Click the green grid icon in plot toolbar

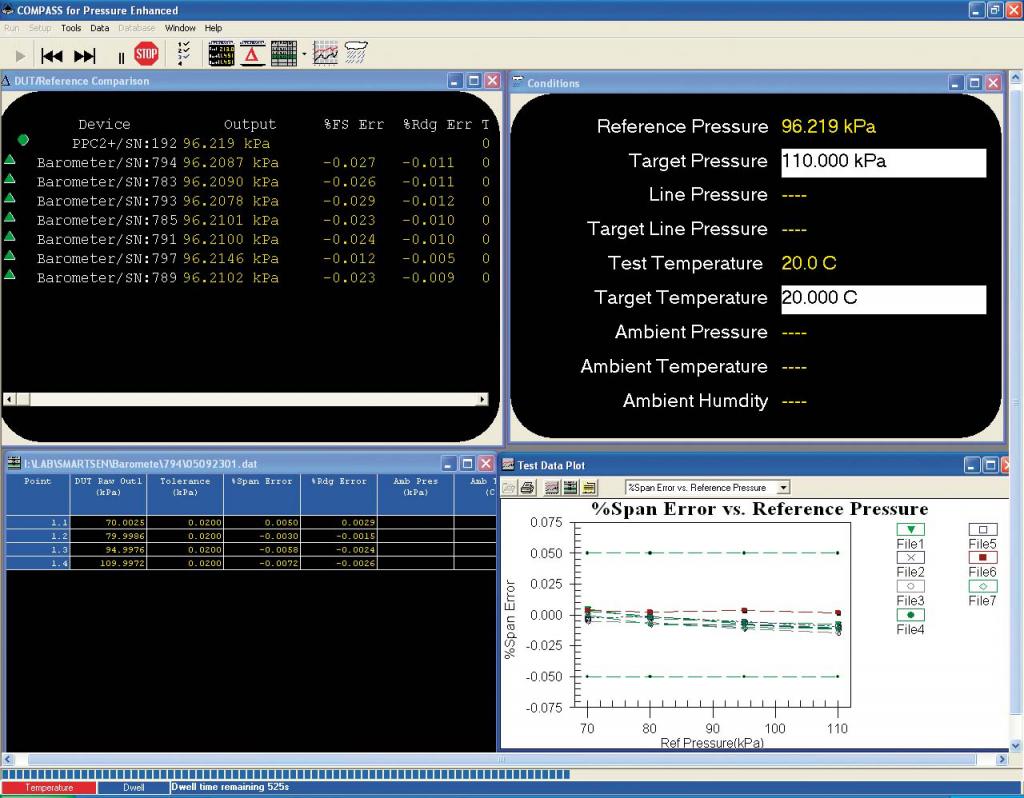click(x=570, y=487)
